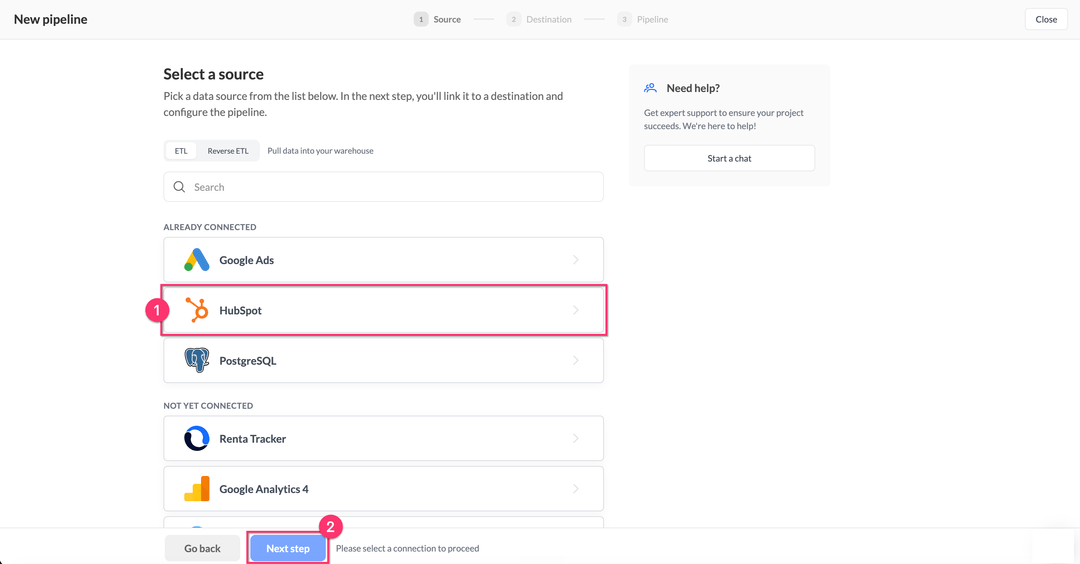Click the magnifier icon in Search field

coord(179,187)
